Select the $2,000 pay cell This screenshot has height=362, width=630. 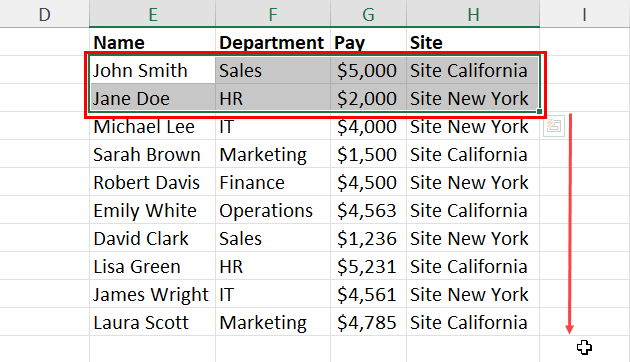[x=368, y=98]
